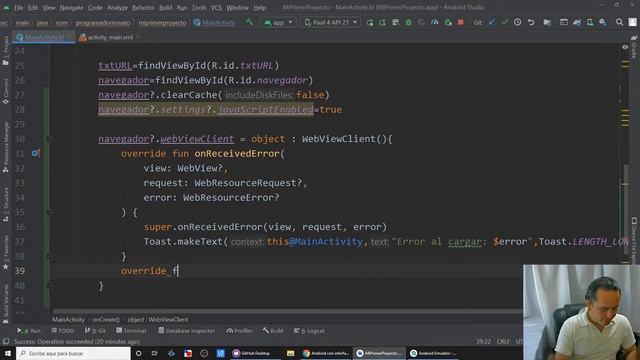The width and height of the screenshot is (640, 360).
Task: Click Apply Changes and Restart Activity icon
Action: click(x=370, y=22)
